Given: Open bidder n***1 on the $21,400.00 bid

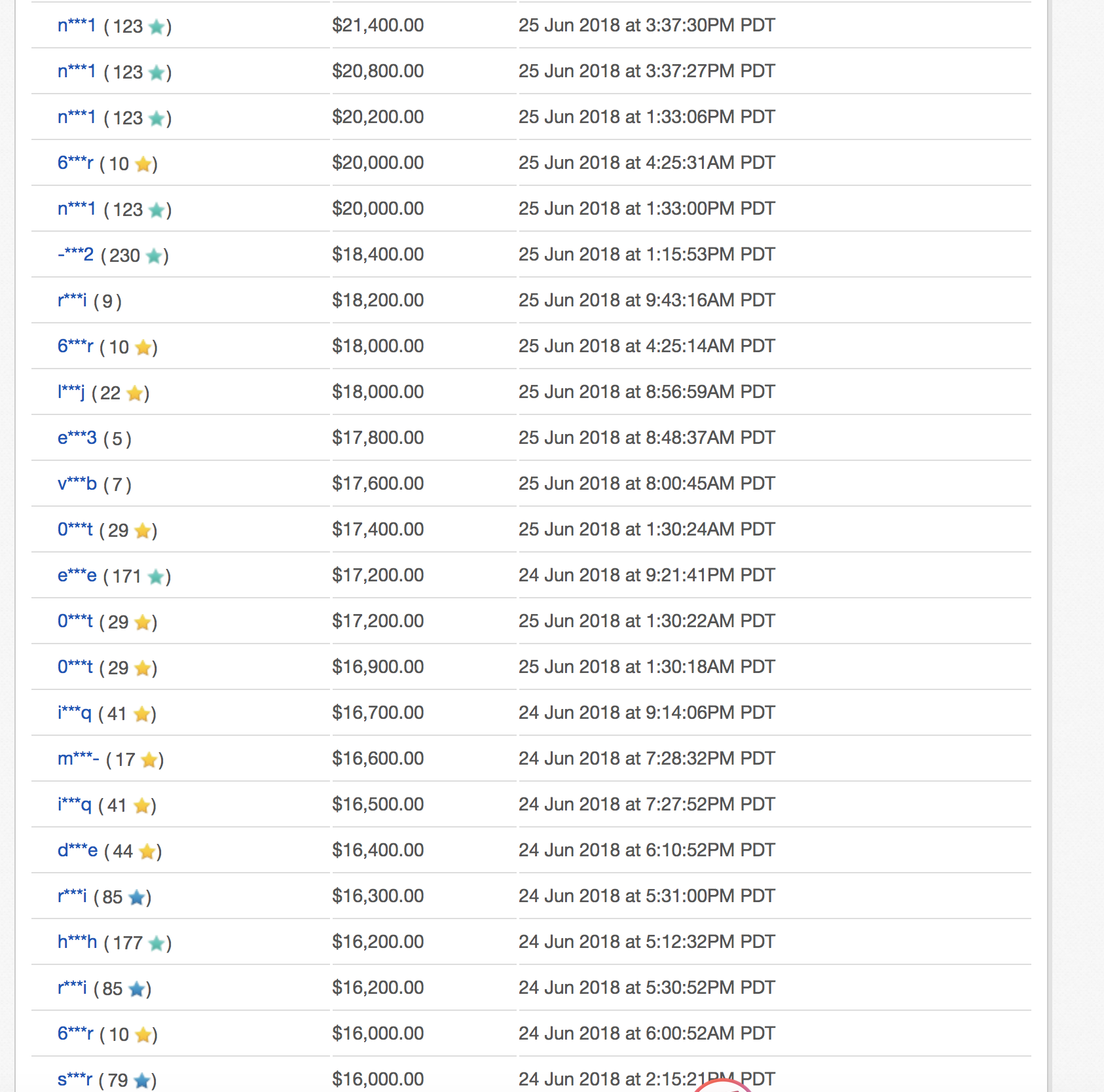Looking at the screenshot, I should [77, 26].
